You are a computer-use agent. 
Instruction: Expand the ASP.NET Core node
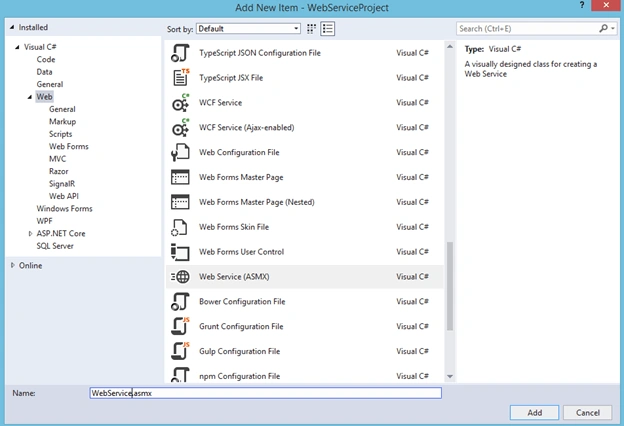click(30, 234)
